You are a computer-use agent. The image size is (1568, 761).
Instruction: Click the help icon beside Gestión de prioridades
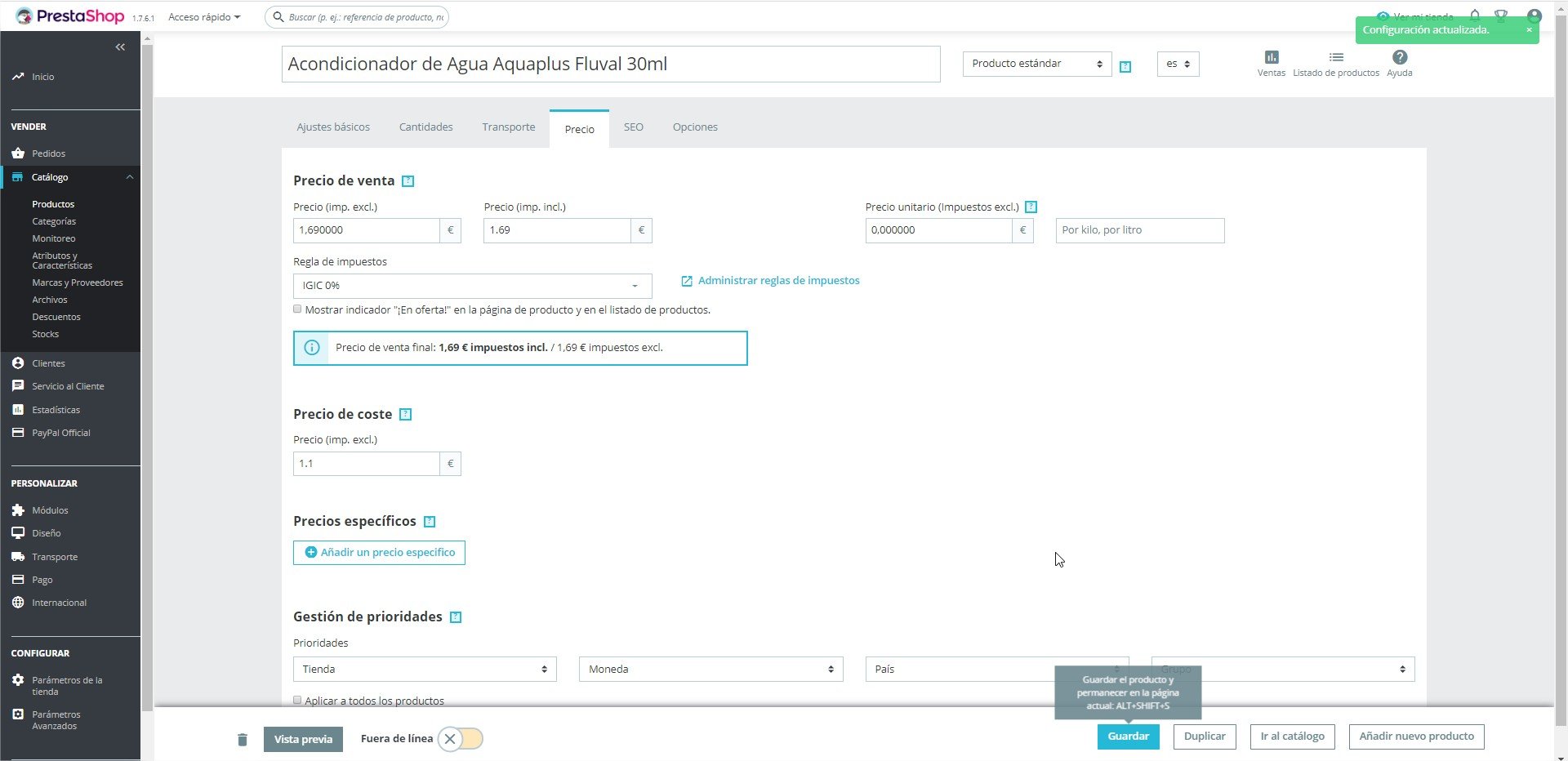tap(456, 617)
